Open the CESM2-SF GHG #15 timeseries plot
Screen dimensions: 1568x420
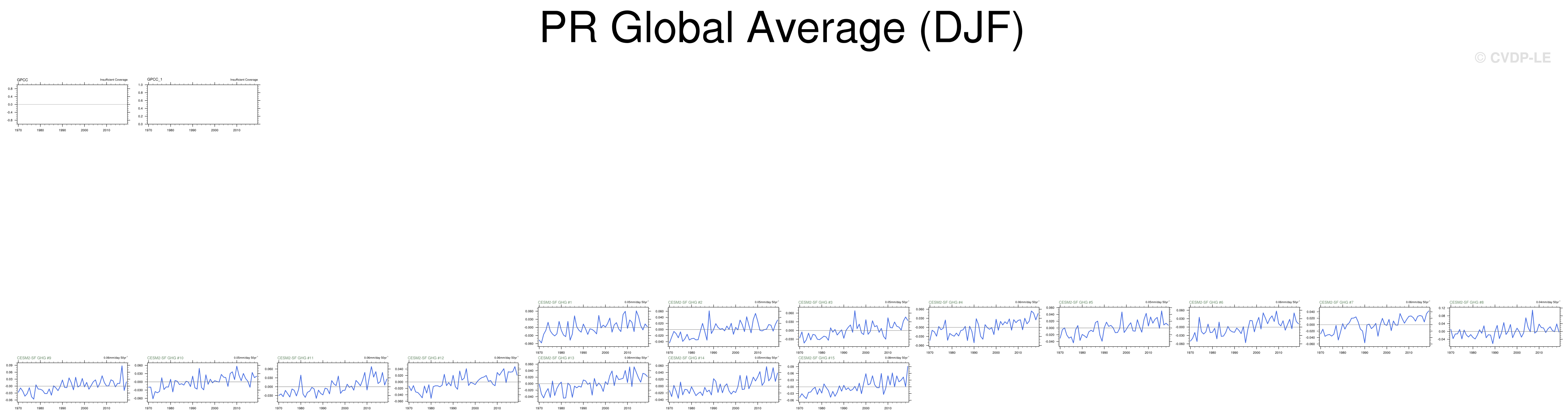(854, 382)
